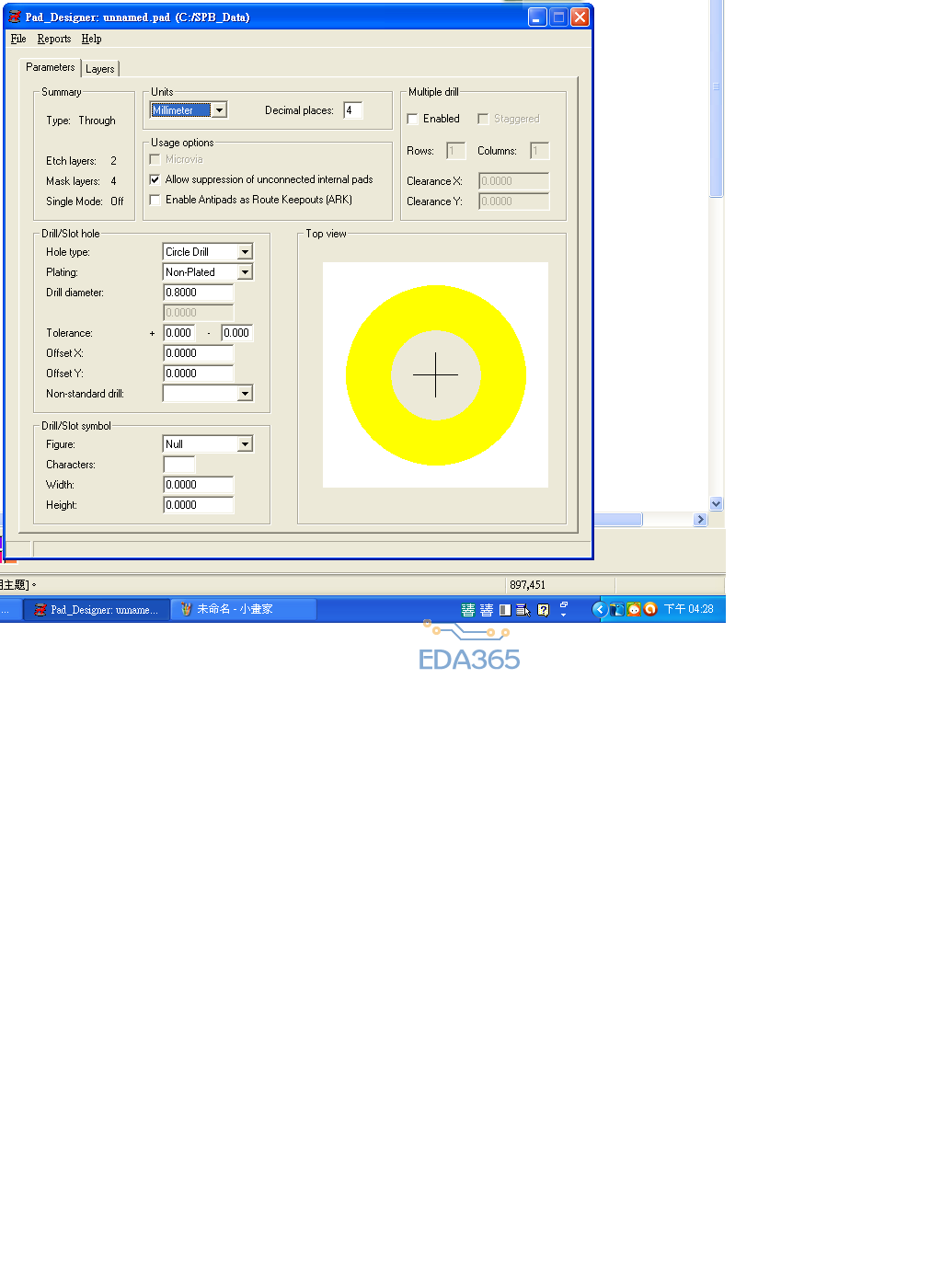This screenshot has width=942, height=1288.
Task: Click the drill symbol Height field
Action: pyautogui.click(x=199, y=505)
